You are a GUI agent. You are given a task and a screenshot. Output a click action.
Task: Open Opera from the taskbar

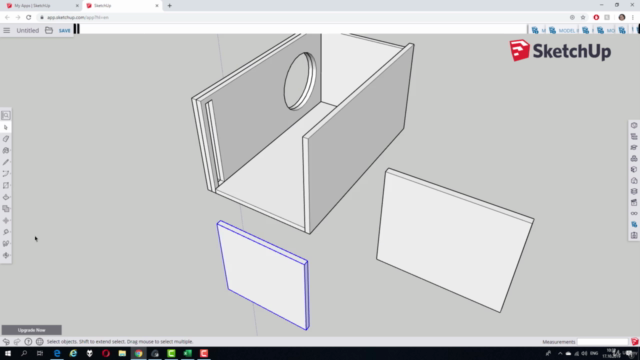pyautogui.click(x=106, y=353)
